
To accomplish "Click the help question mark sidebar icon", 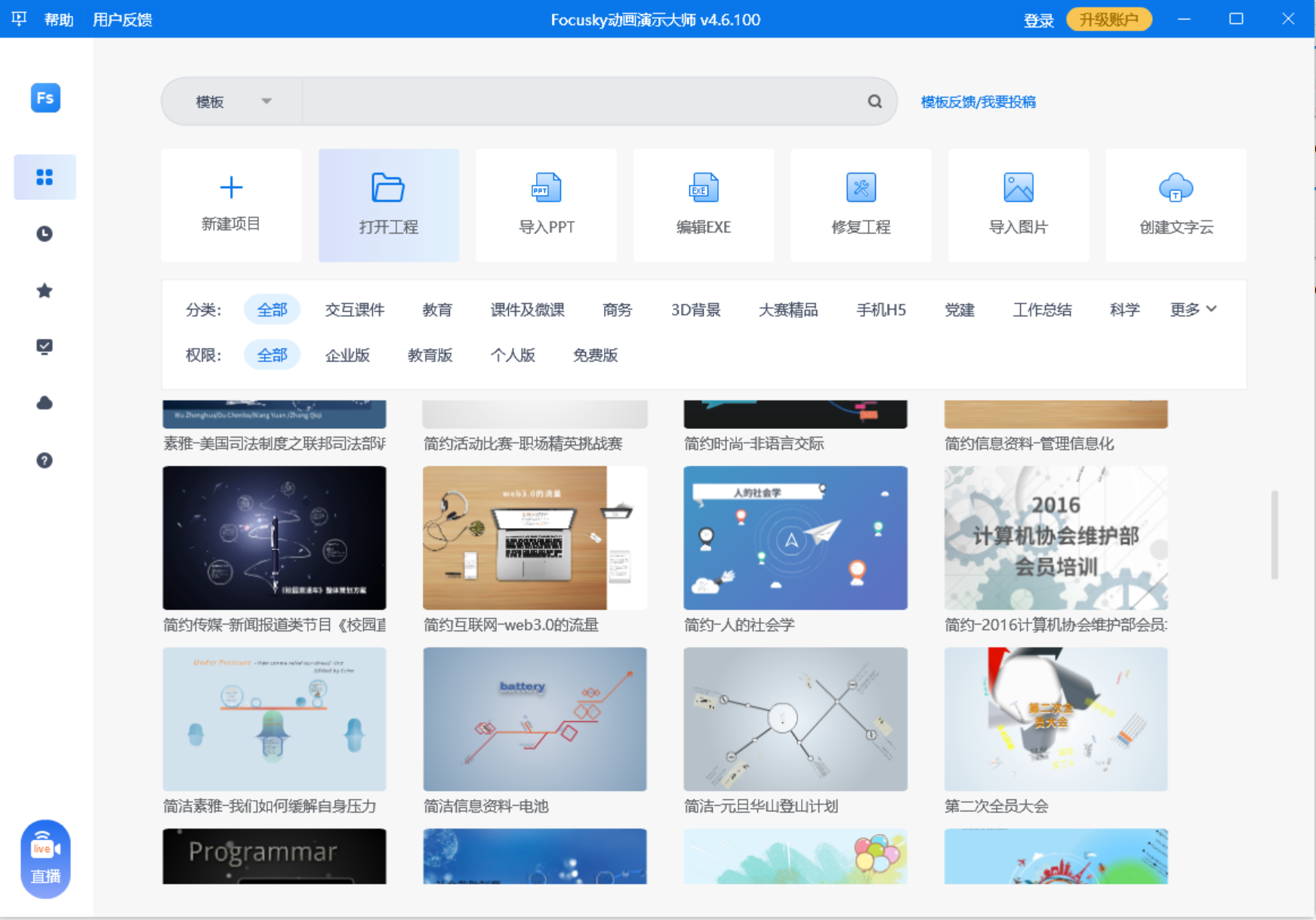I will (x=45, y=460).
